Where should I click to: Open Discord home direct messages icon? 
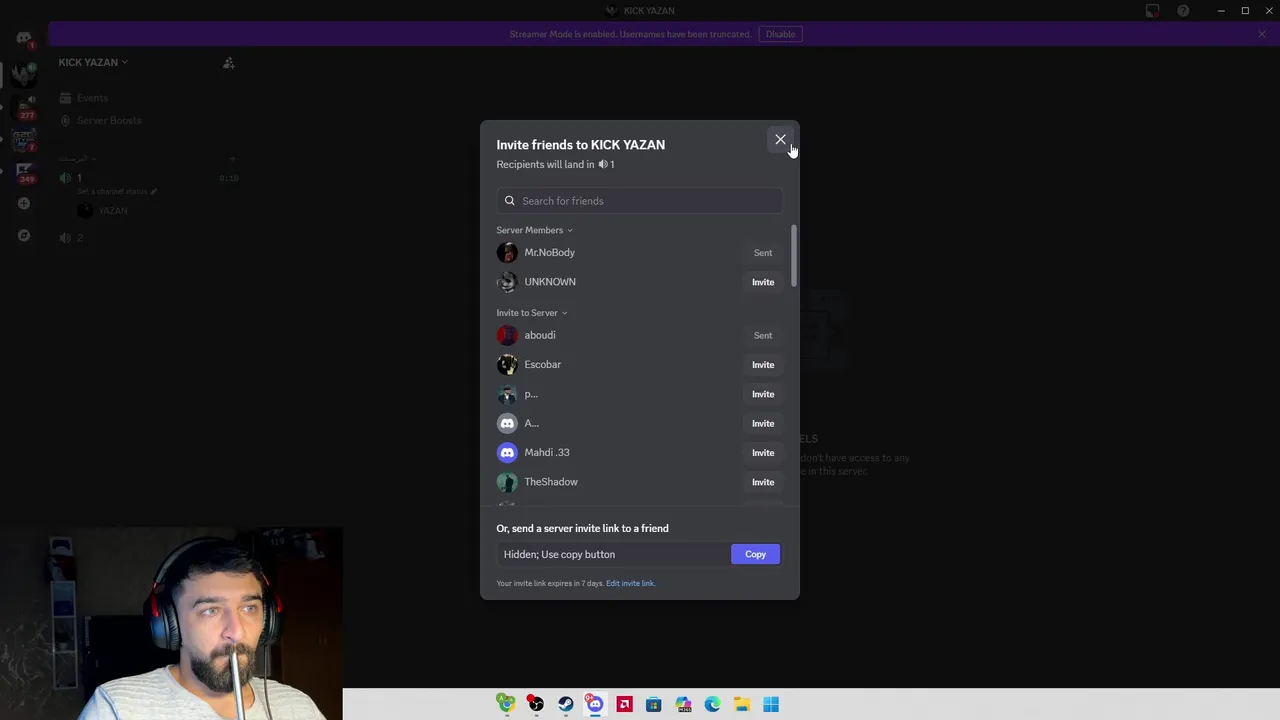click(x=24, y=38)
